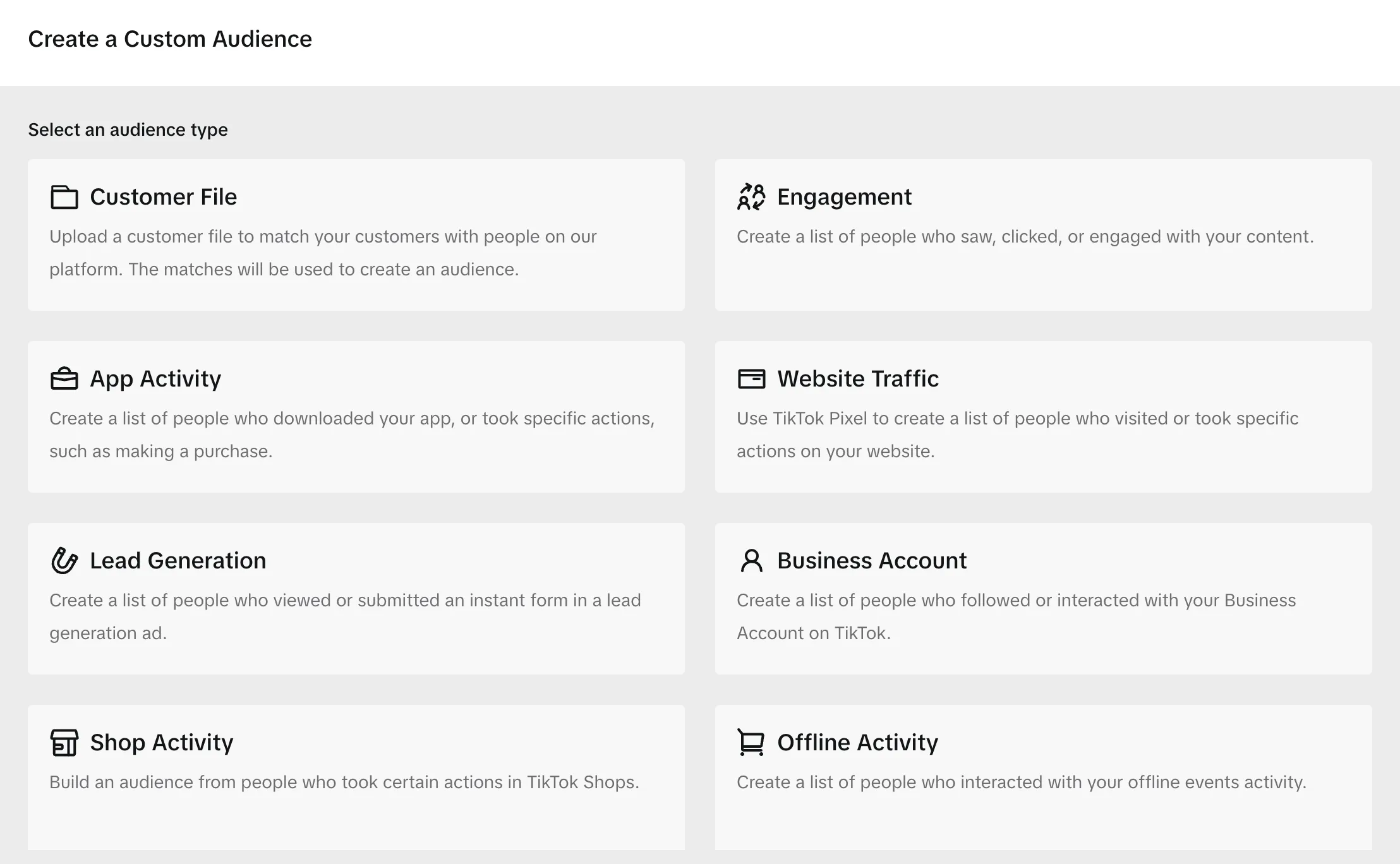Click the 'Upload a customer file' description text
The width and height of the screenshot is (1400, 864).
[x=323, y=253]
